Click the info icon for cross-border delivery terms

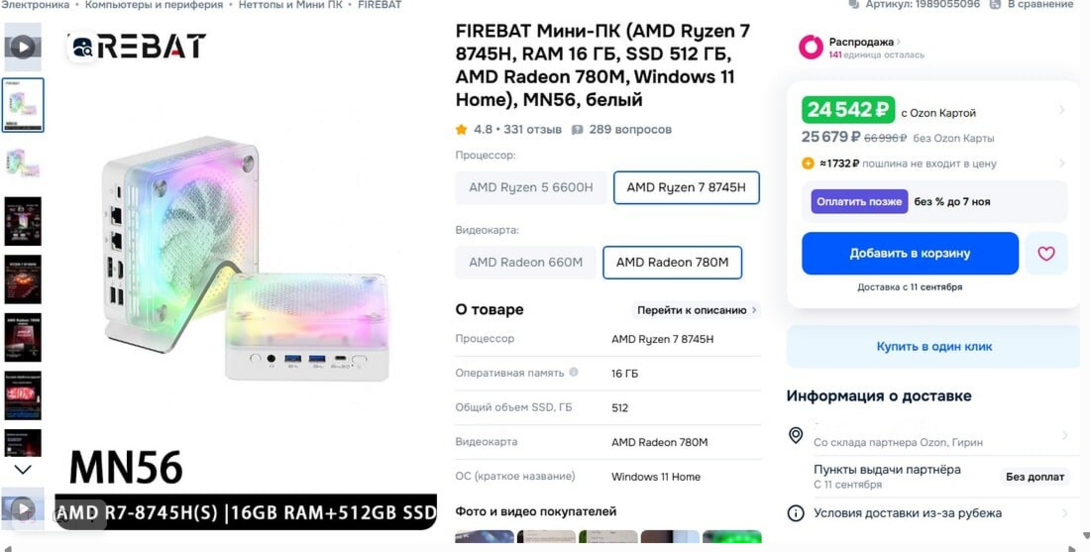coord(796,513)
